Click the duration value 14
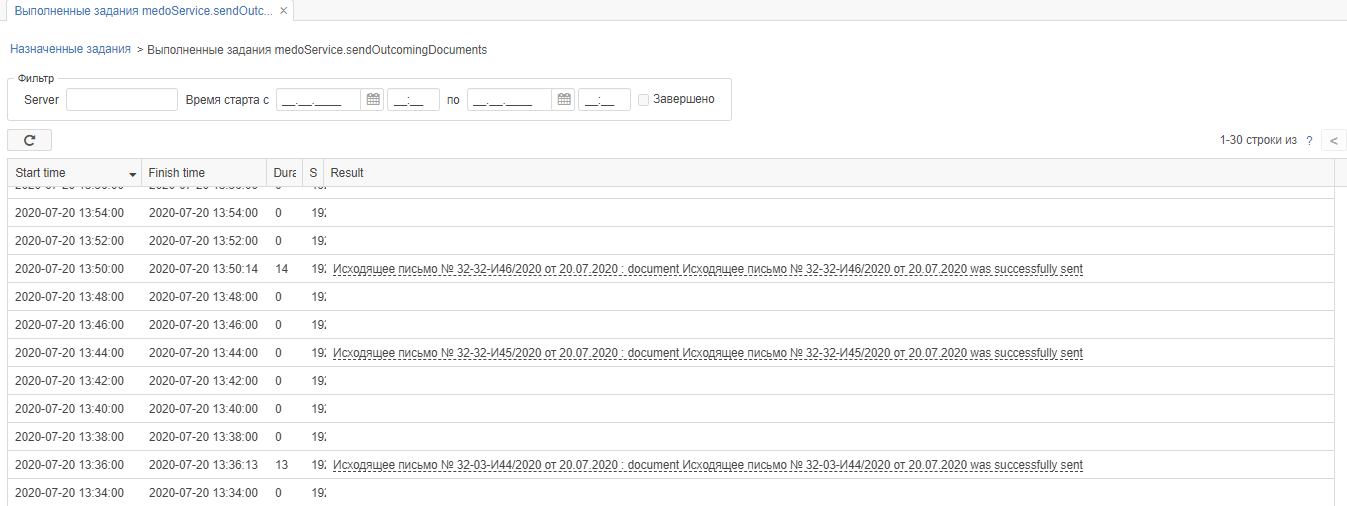Screen dimensions: 1347x506 [x=282, y=269]
